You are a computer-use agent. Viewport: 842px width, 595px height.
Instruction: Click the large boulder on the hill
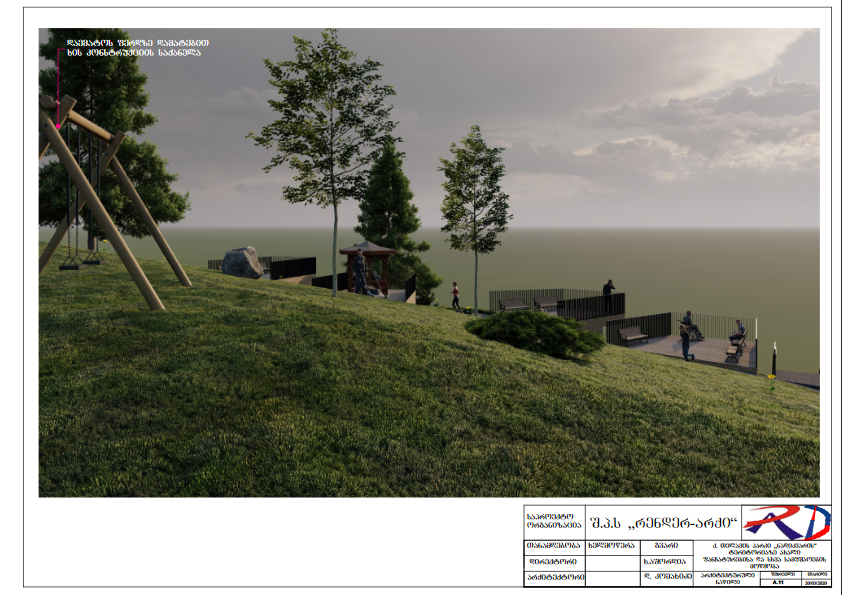pos(241,262)
